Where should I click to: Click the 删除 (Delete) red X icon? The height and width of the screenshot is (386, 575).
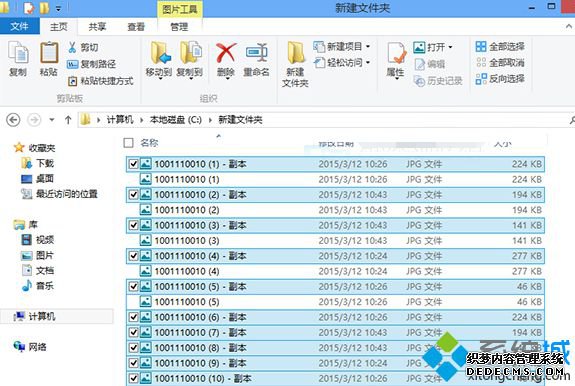point(226,53)
